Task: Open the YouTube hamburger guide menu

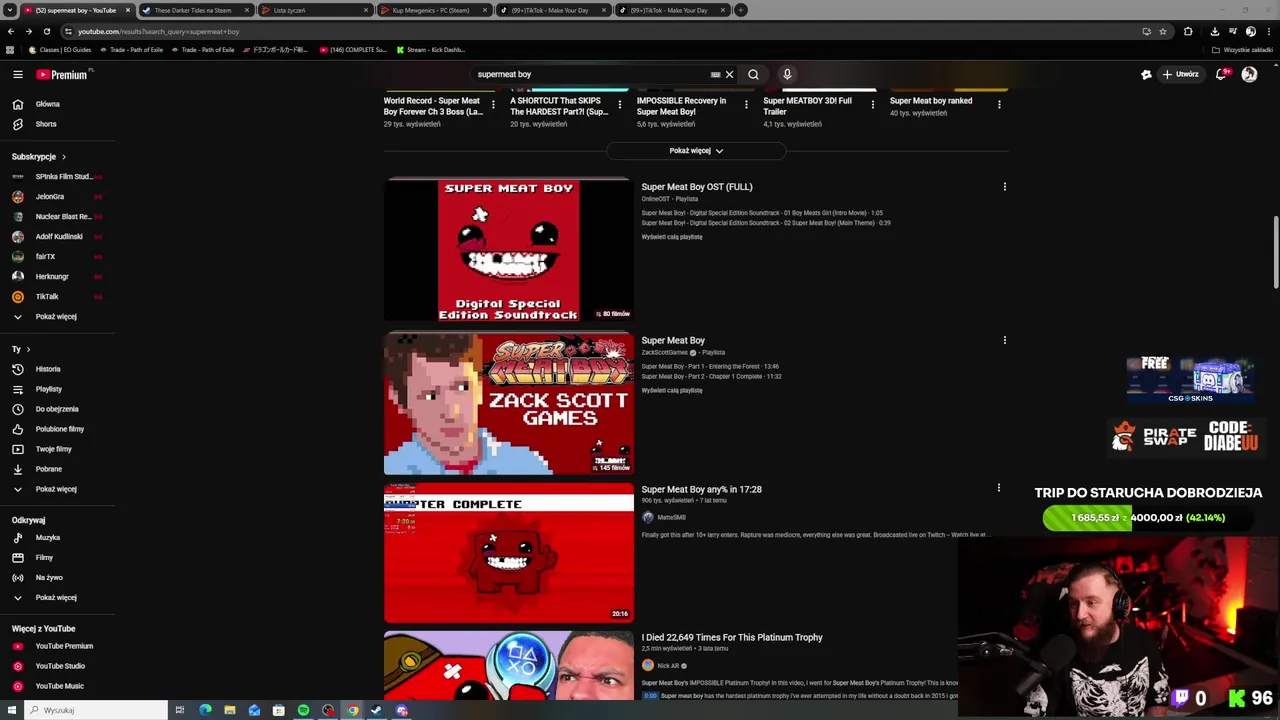Action: 17,74
